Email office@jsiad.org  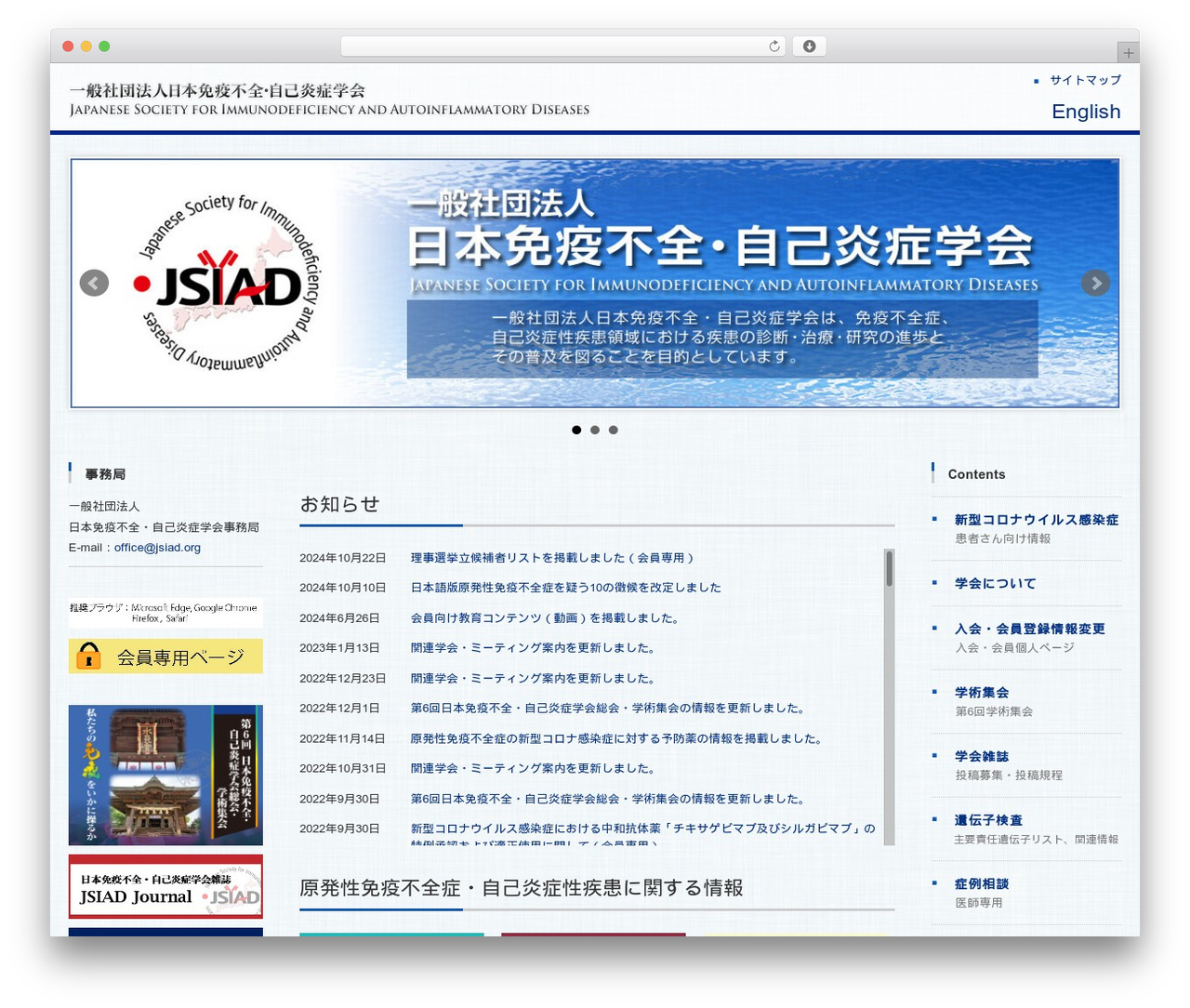tap(157, 548)
